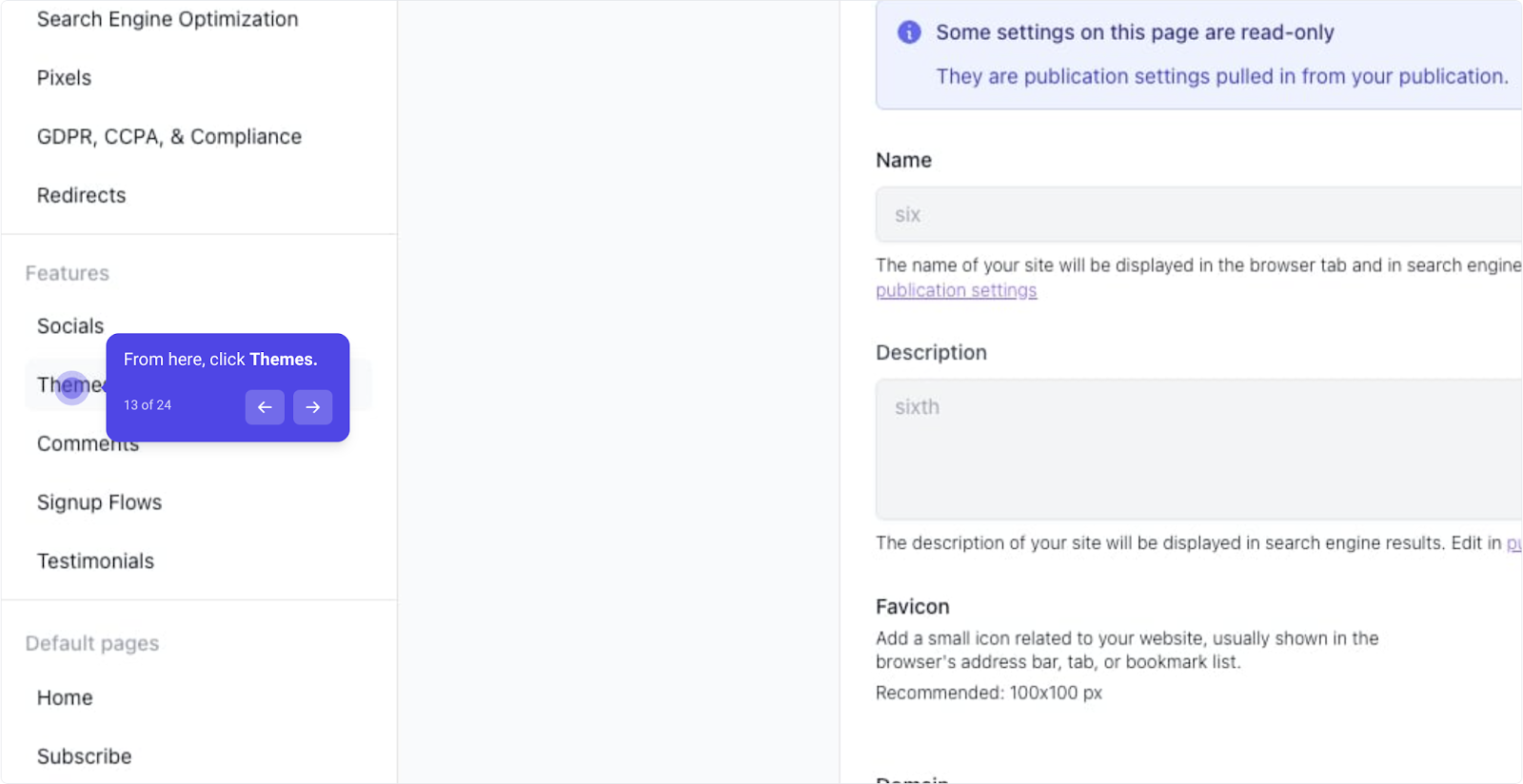
Task: Open the Home default page
Action: (65, 697)
